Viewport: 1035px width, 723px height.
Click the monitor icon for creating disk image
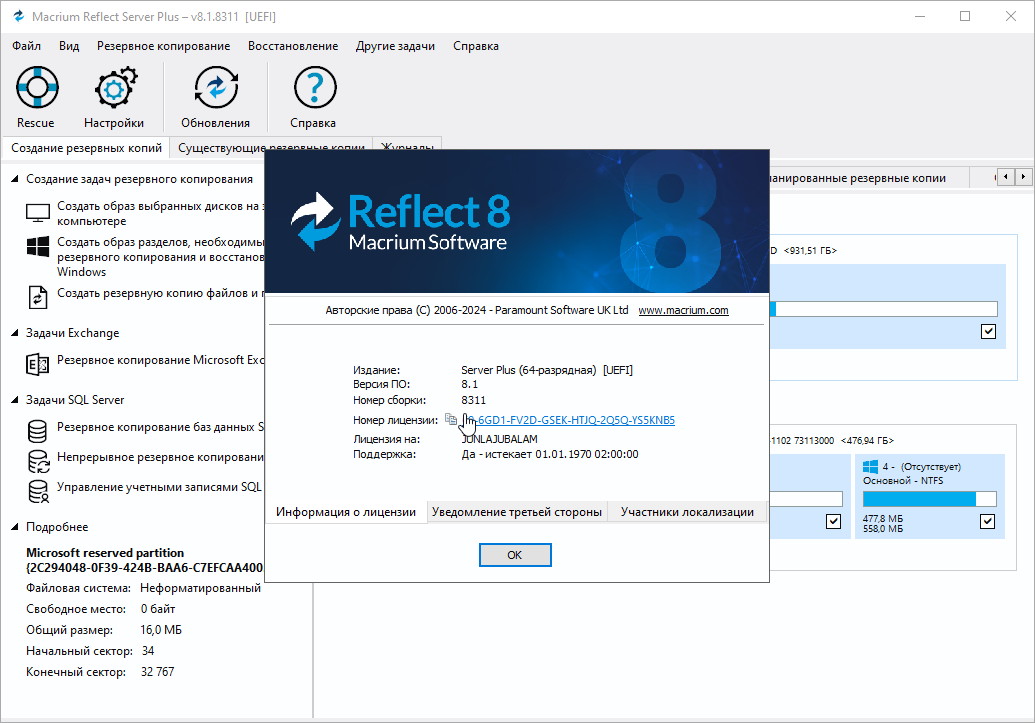38,213
